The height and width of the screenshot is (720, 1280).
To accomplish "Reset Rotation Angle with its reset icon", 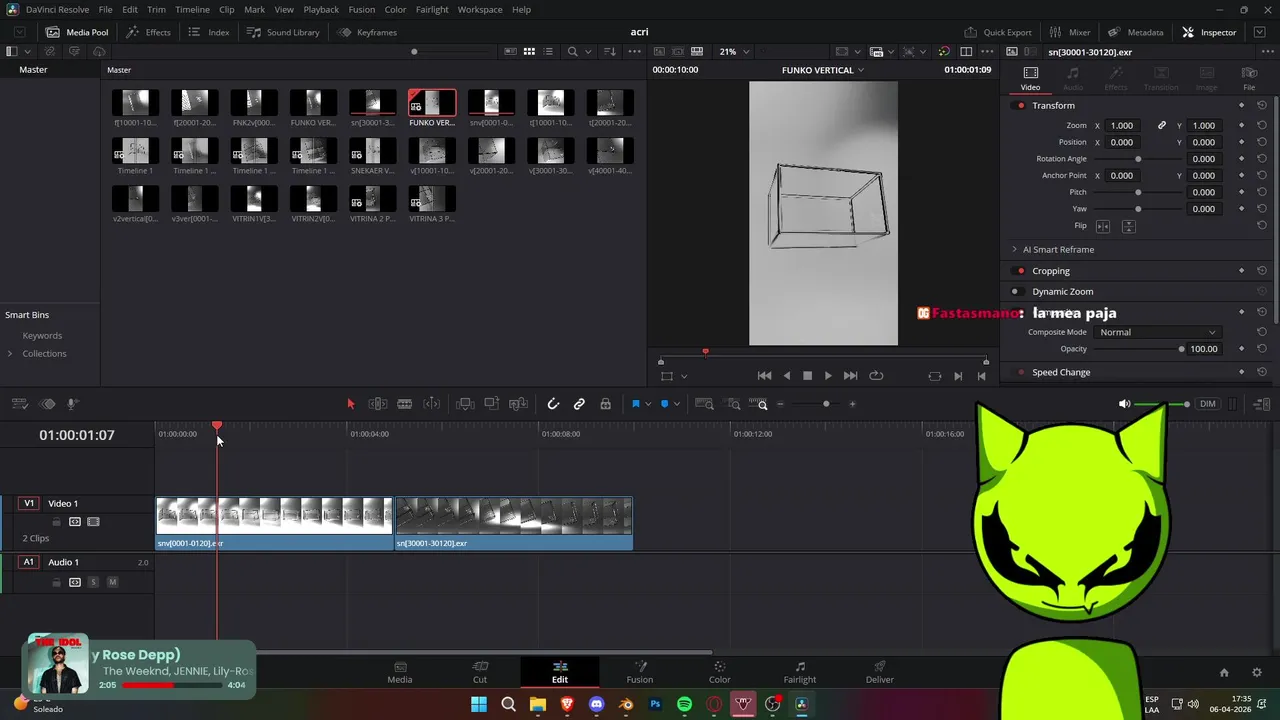I will pos(1262,159).
